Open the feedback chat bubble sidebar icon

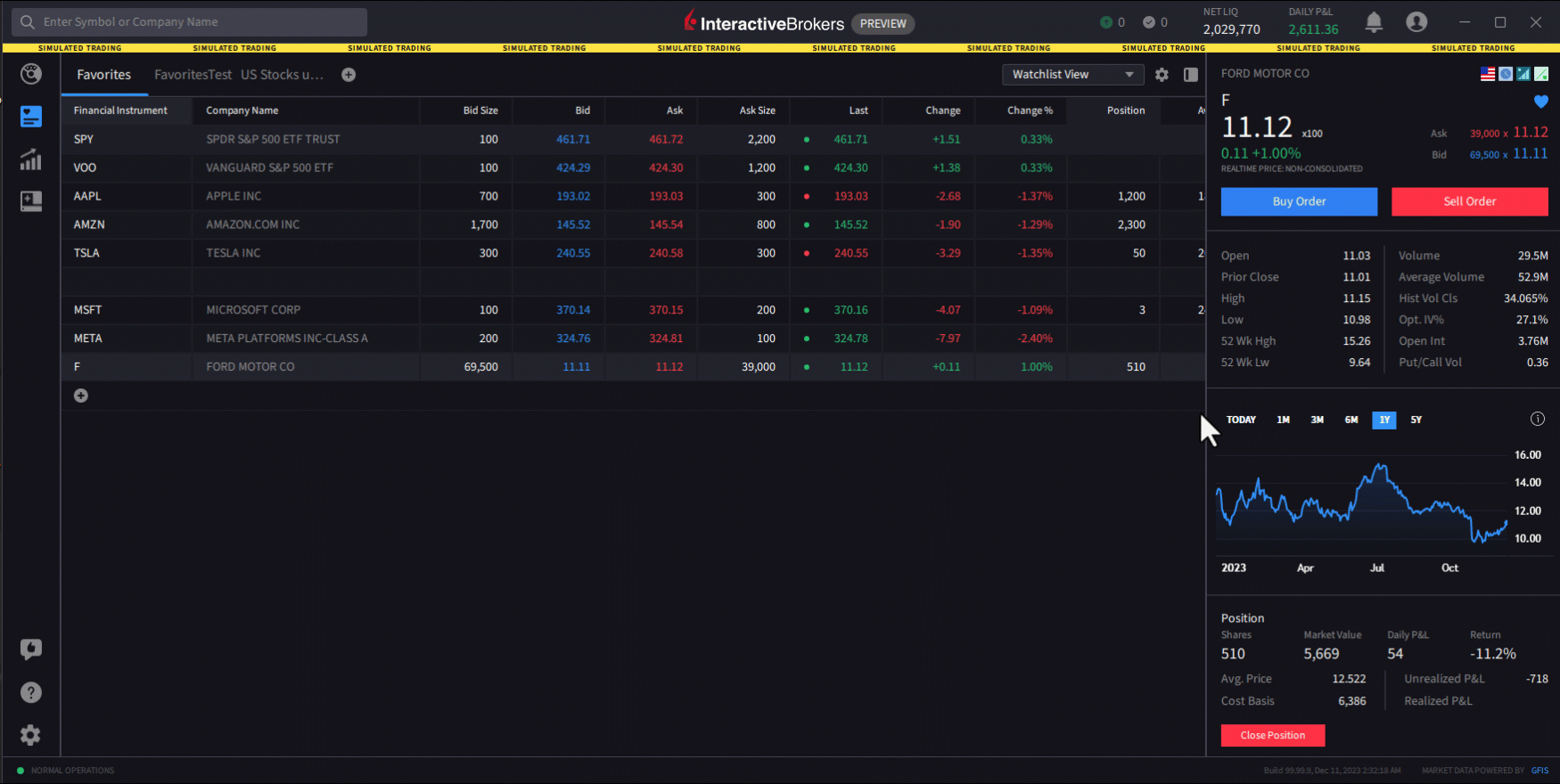pyautogui.click(x=31, y=649)
